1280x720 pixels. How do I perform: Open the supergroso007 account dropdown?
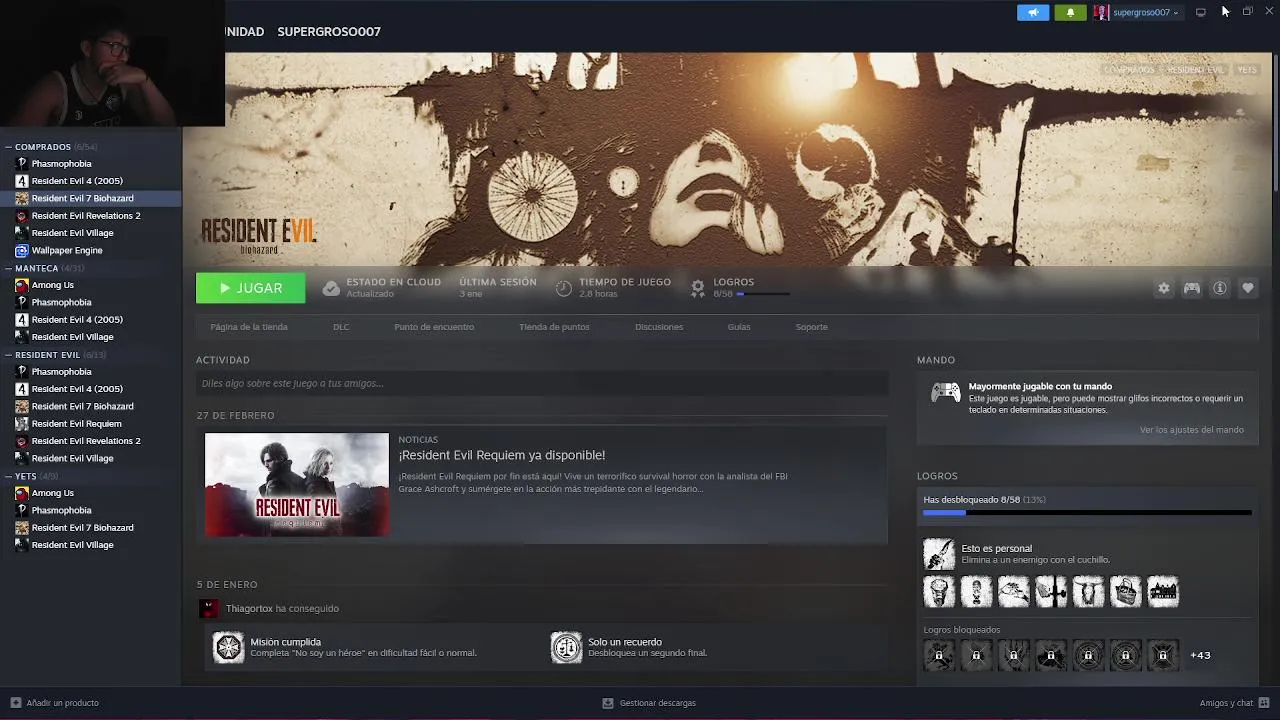[1146, 12]
